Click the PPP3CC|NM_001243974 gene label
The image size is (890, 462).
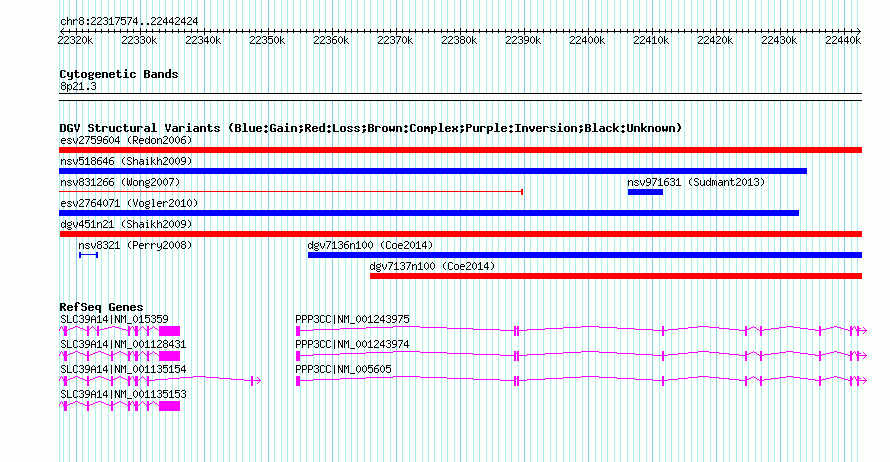pos(352,345)
